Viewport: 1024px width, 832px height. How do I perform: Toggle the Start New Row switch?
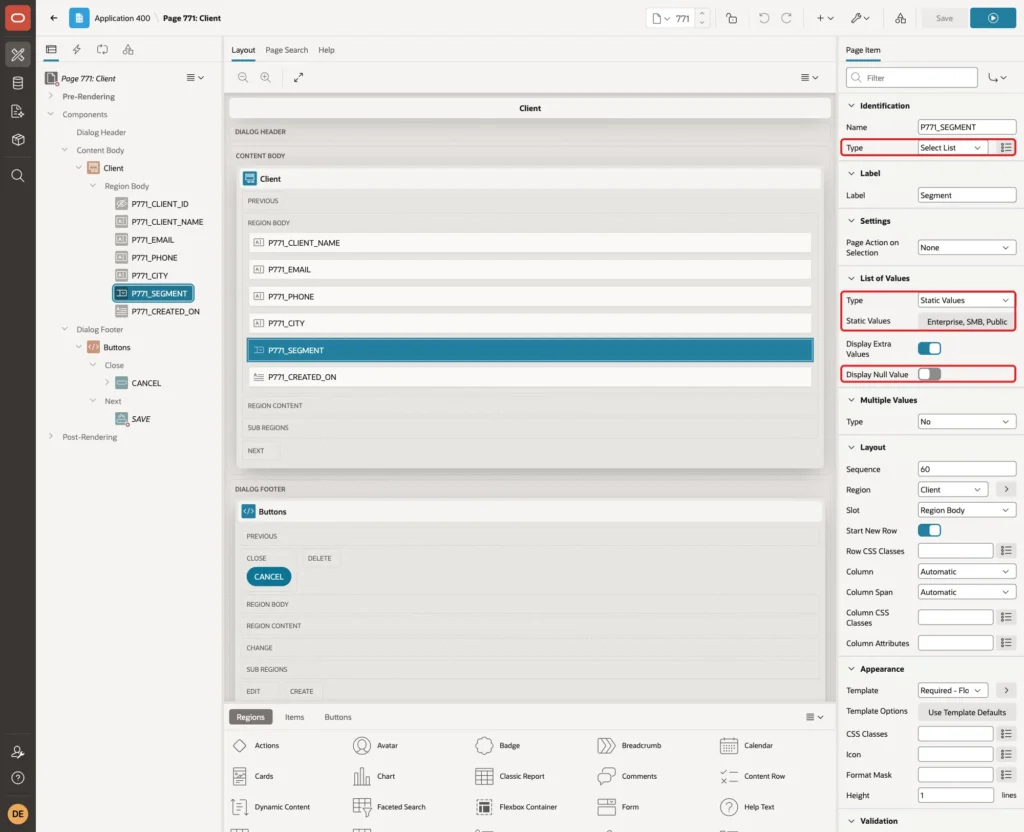click(929, 530)
